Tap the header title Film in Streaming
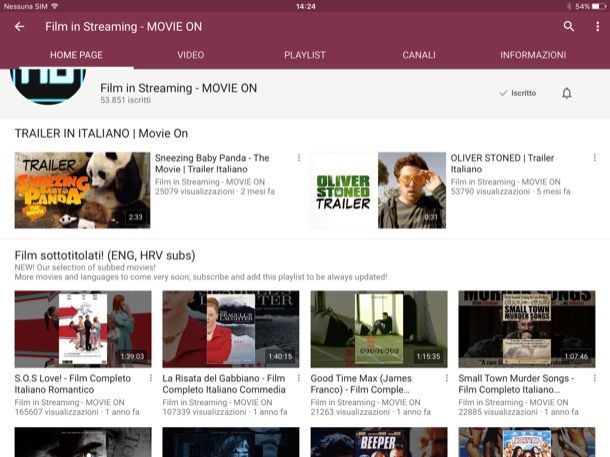The height and width of the screenshot is (457, 610). pos(123,26)
